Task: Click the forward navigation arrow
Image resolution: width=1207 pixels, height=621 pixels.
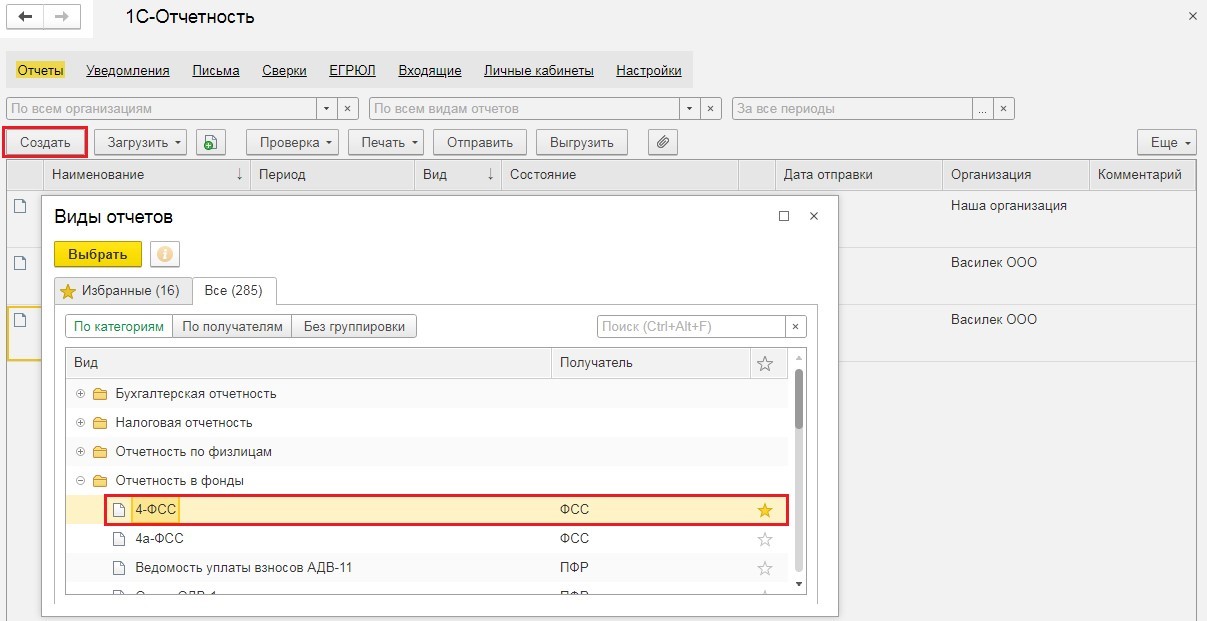Action: pos(61,17)
